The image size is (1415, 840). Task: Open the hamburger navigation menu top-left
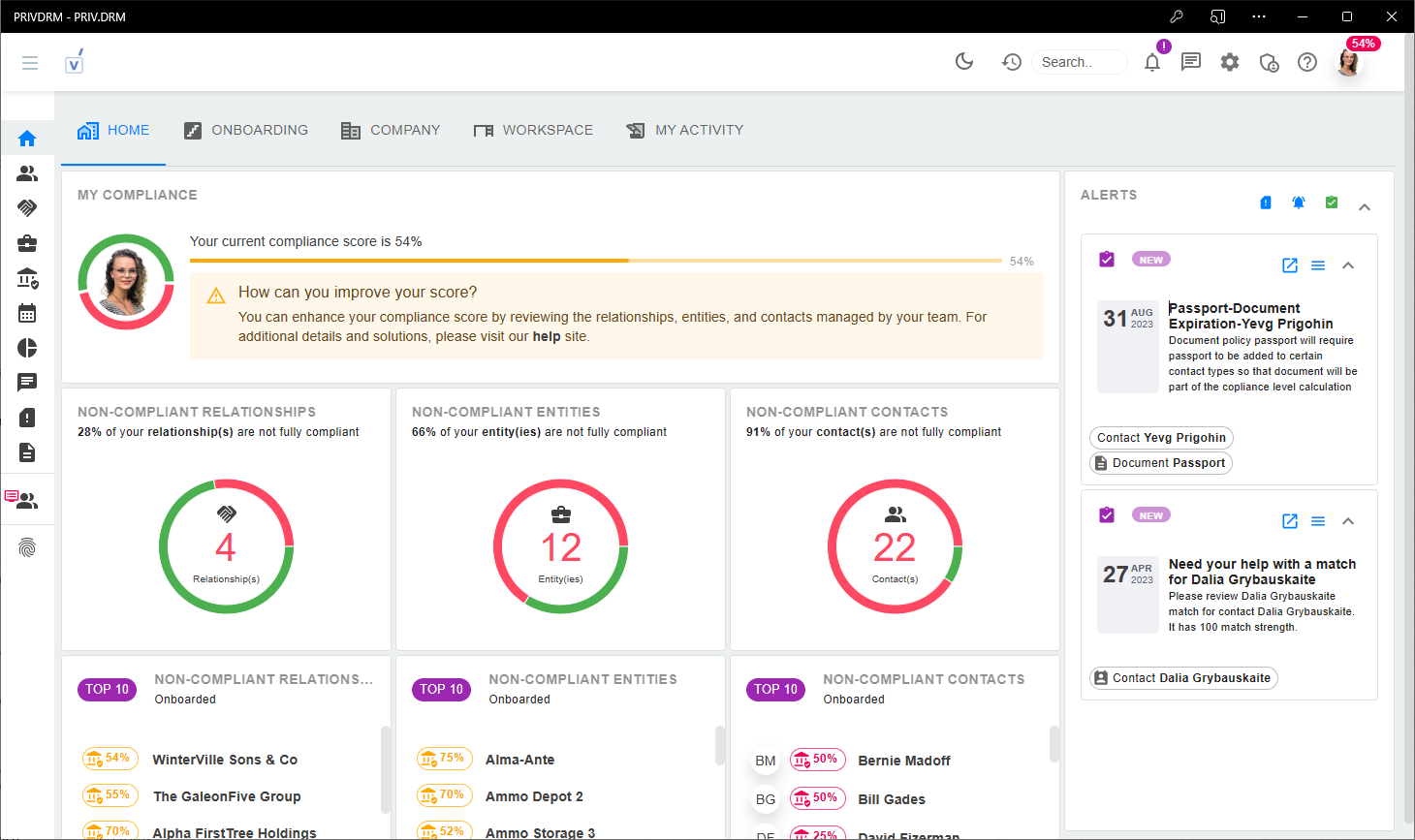tap(29, 62)
